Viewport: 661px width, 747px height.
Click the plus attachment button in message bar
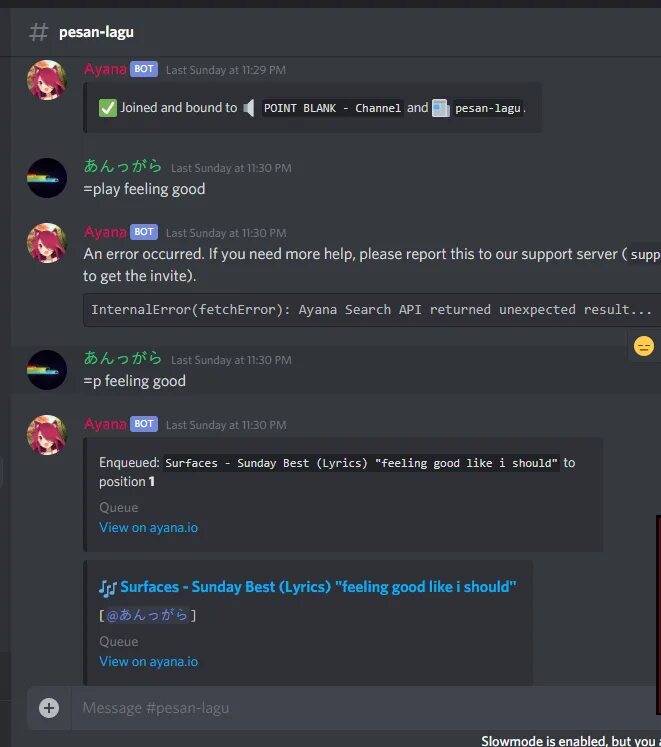[49, 707]
